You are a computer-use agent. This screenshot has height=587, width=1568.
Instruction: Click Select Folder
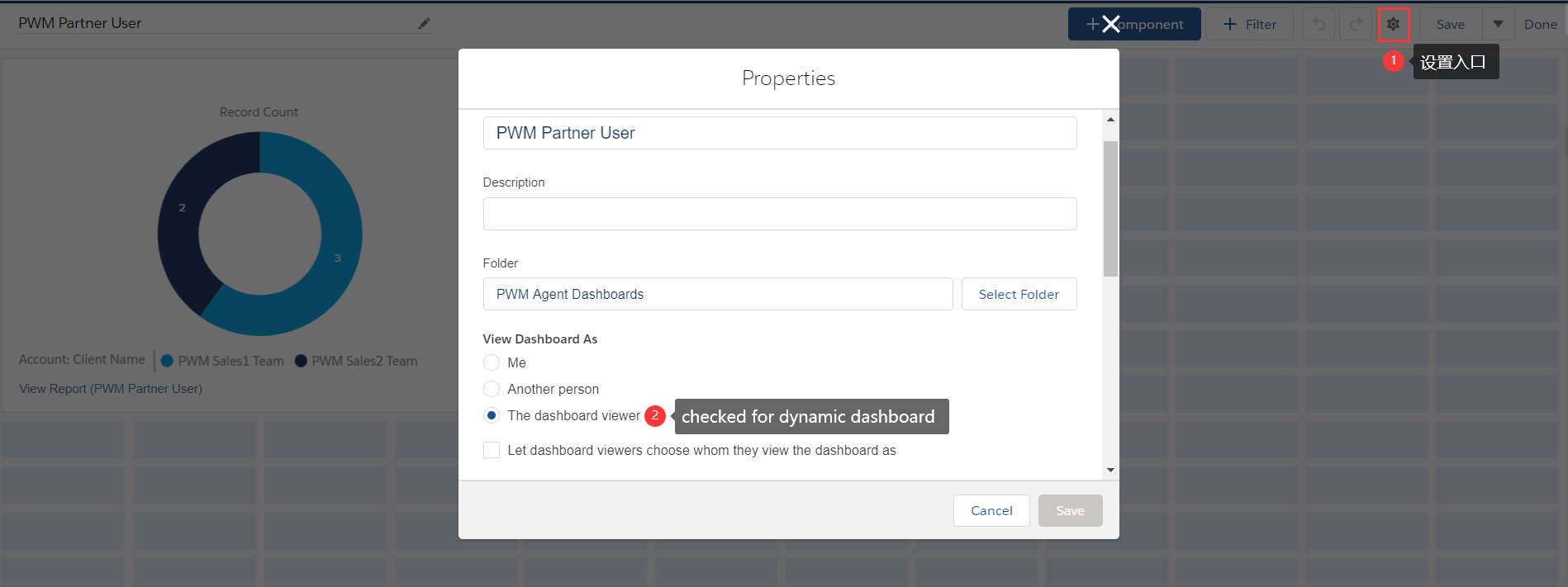1019,294
